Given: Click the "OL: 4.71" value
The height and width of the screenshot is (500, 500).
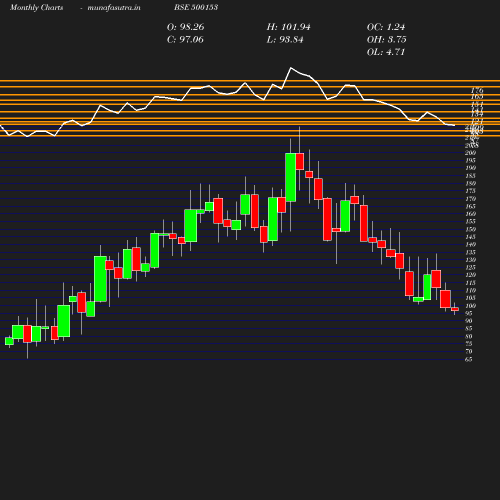Looking at the screenshot, I should coord(386,52).
